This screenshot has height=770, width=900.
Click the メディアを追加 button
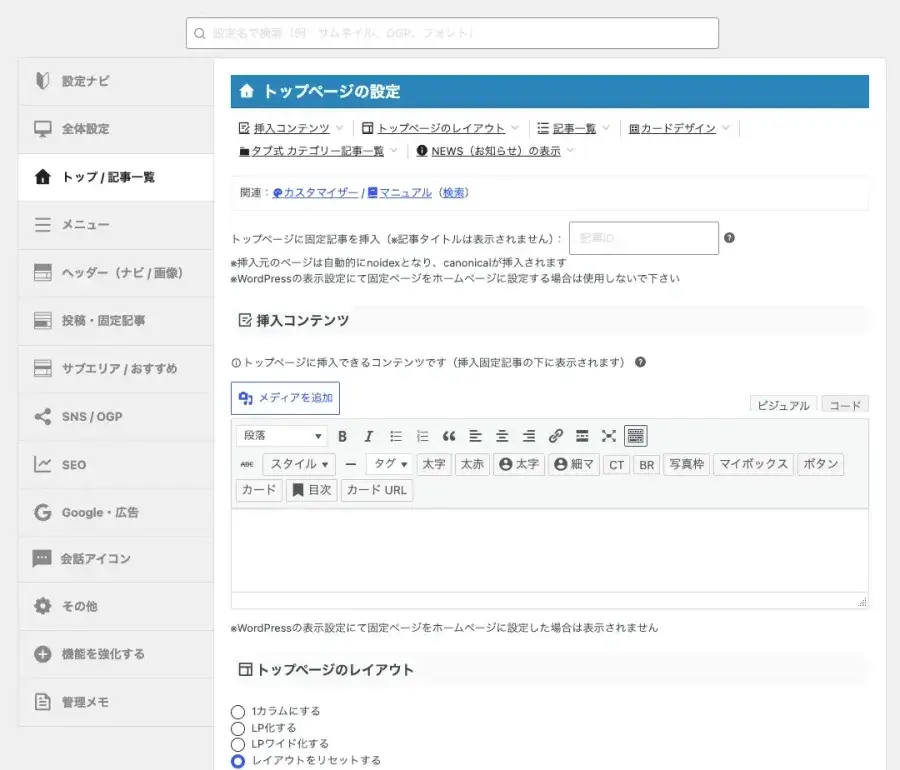click(285, 398)
